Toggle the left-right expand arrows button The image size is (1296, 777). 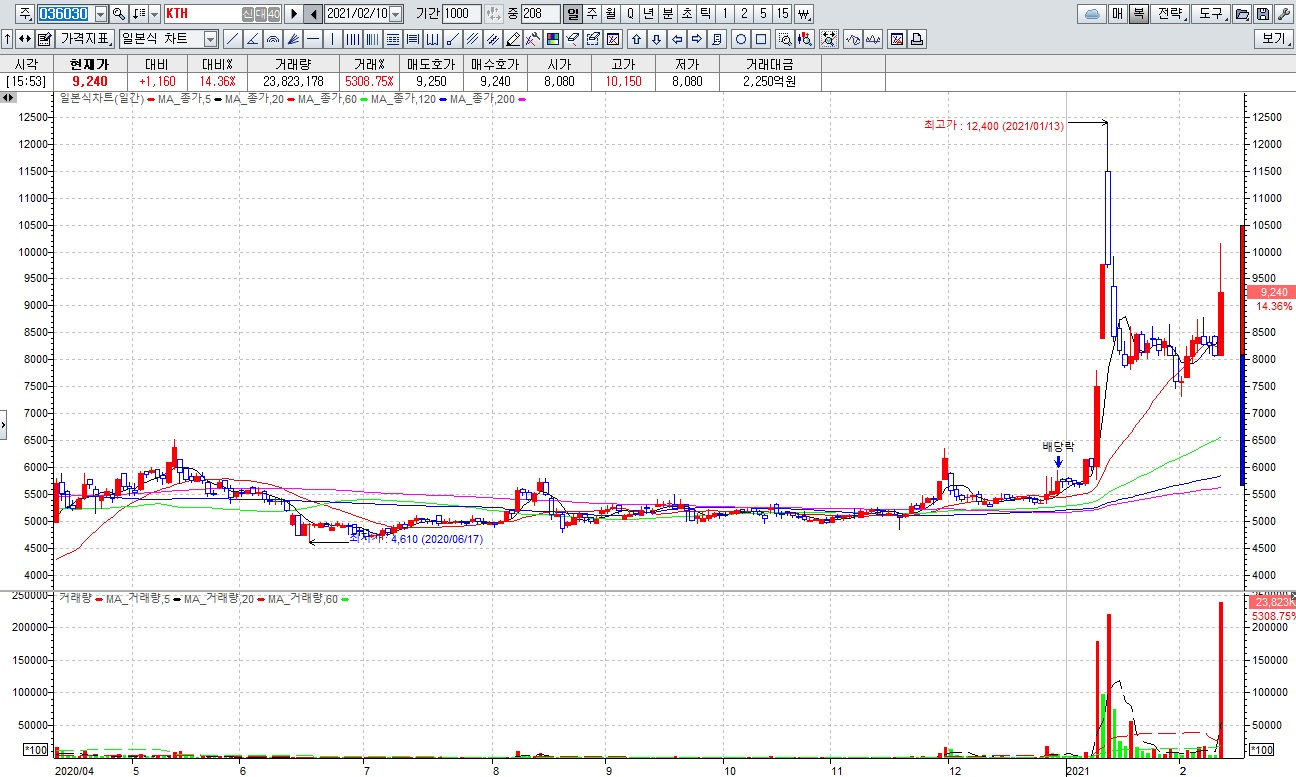24,40
